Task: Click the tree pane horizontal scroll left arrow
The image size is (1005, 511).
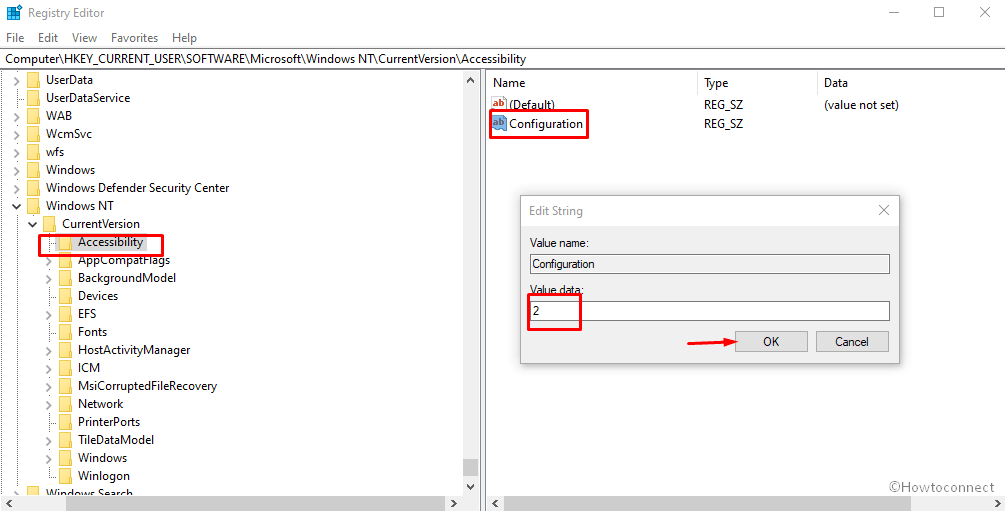Action: coord(8,503)
